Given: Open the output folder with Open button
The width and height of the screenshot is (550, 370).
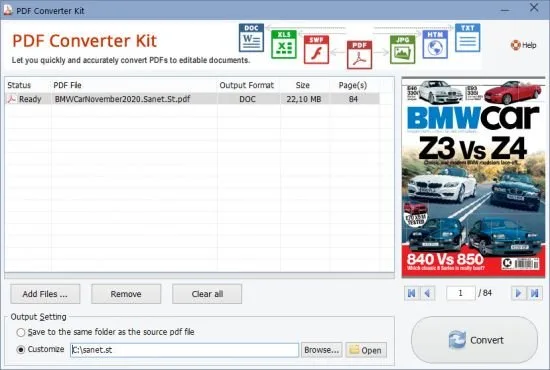Looking at the screenshot, I should point(366,350).
